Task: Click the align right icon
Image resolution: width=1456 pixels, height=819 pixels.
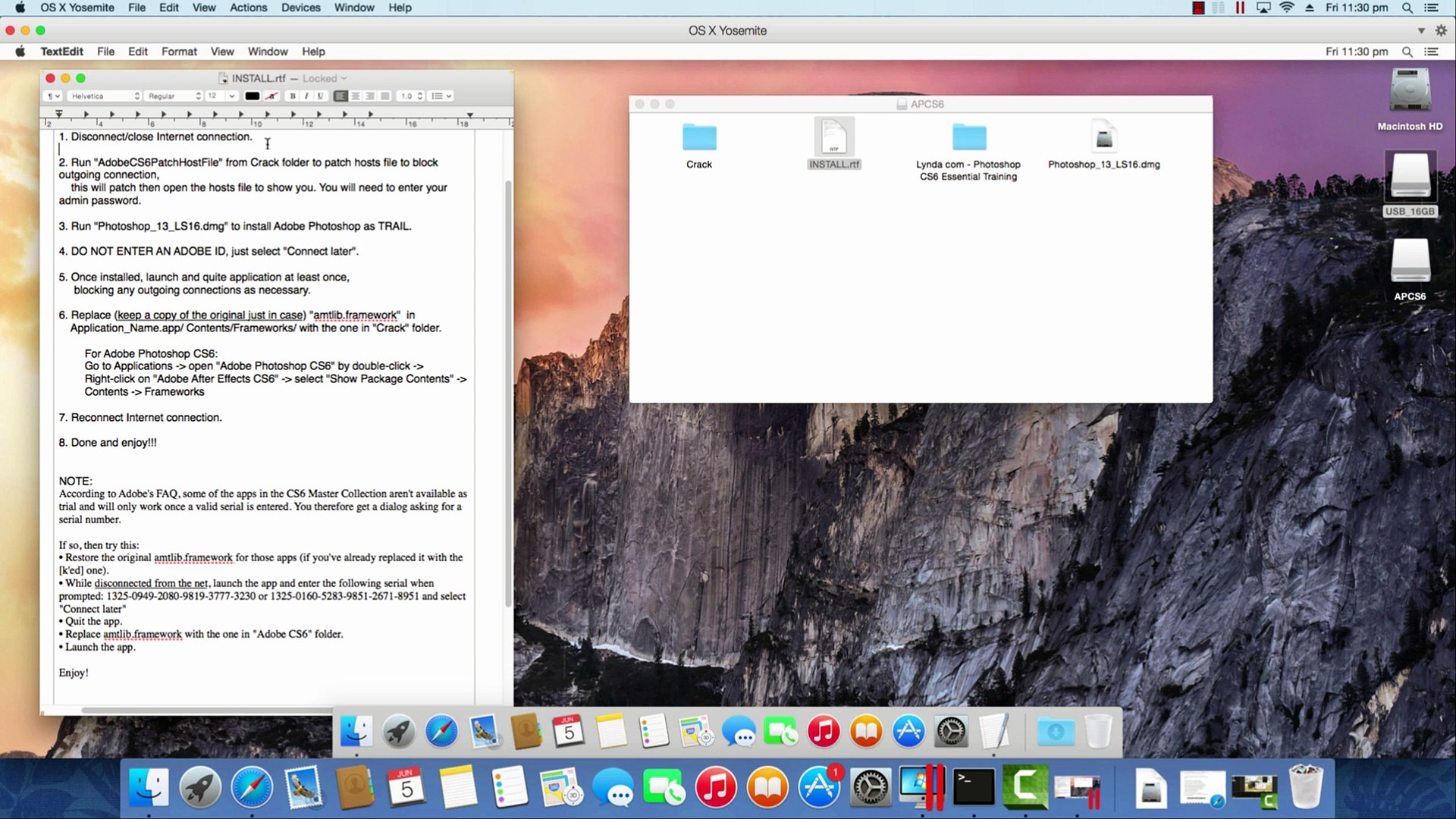Action: tap(370, 96)
